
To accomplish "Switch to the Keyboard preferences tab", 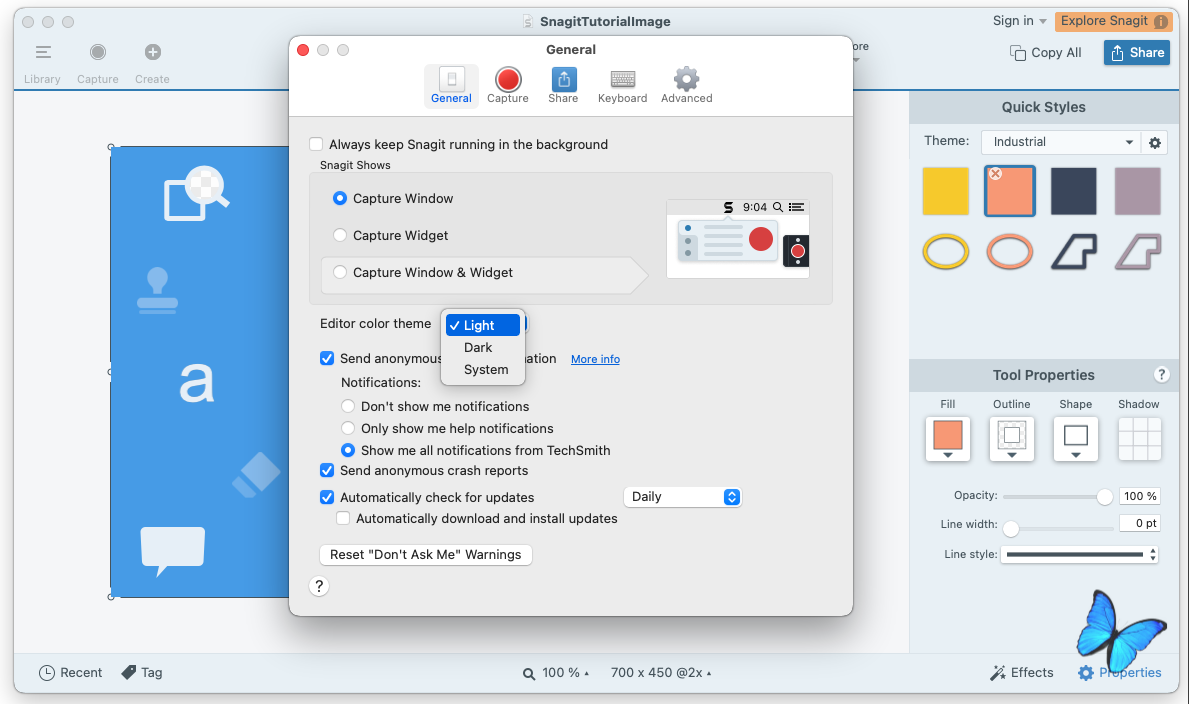I will tap(623, 86).
